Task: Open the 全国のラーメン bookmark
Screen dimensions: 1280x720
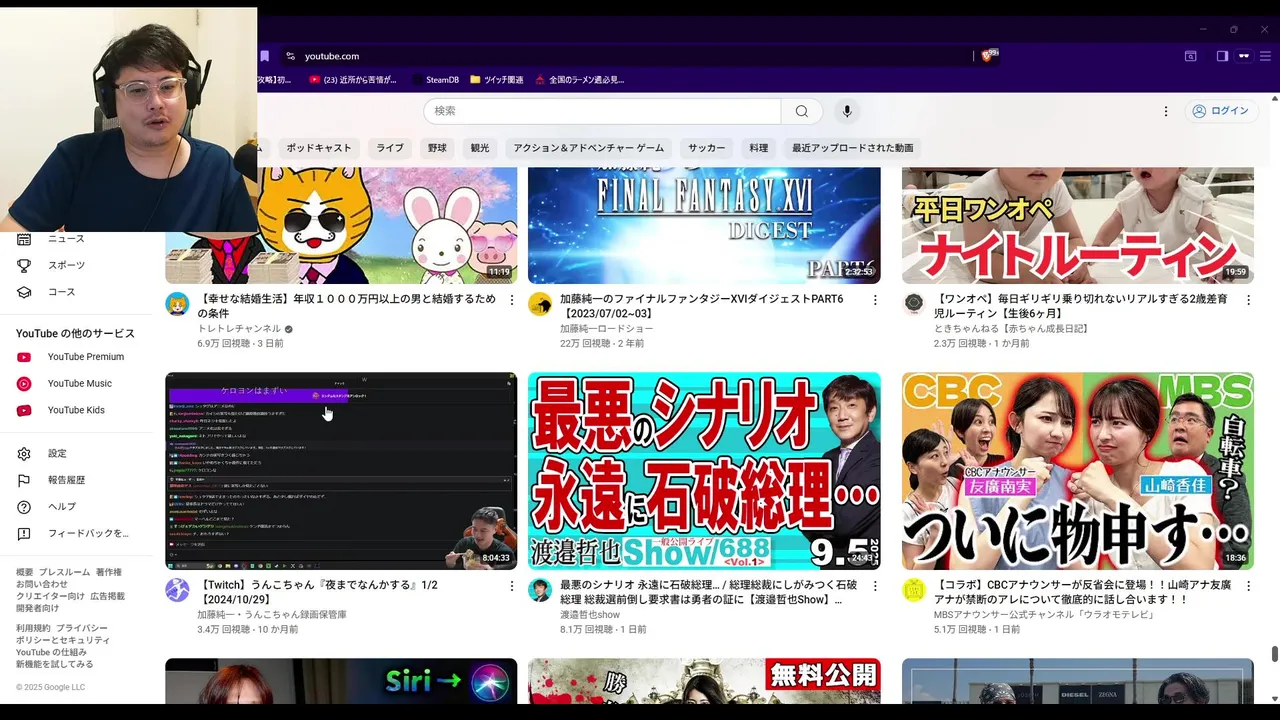Action: [x=580, y=80]
